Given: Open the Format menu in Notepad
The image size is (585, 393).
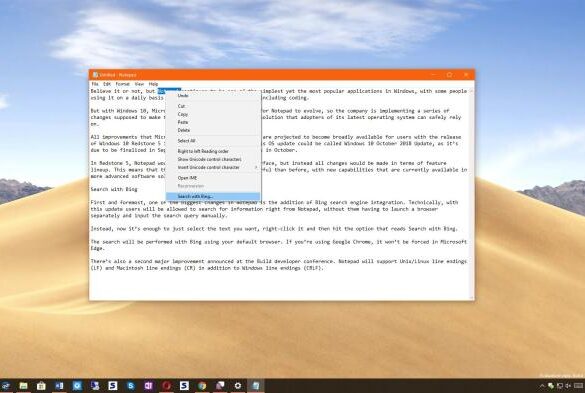Looking at the screenshot, I should pyautogui.click(x=122, y=84).
